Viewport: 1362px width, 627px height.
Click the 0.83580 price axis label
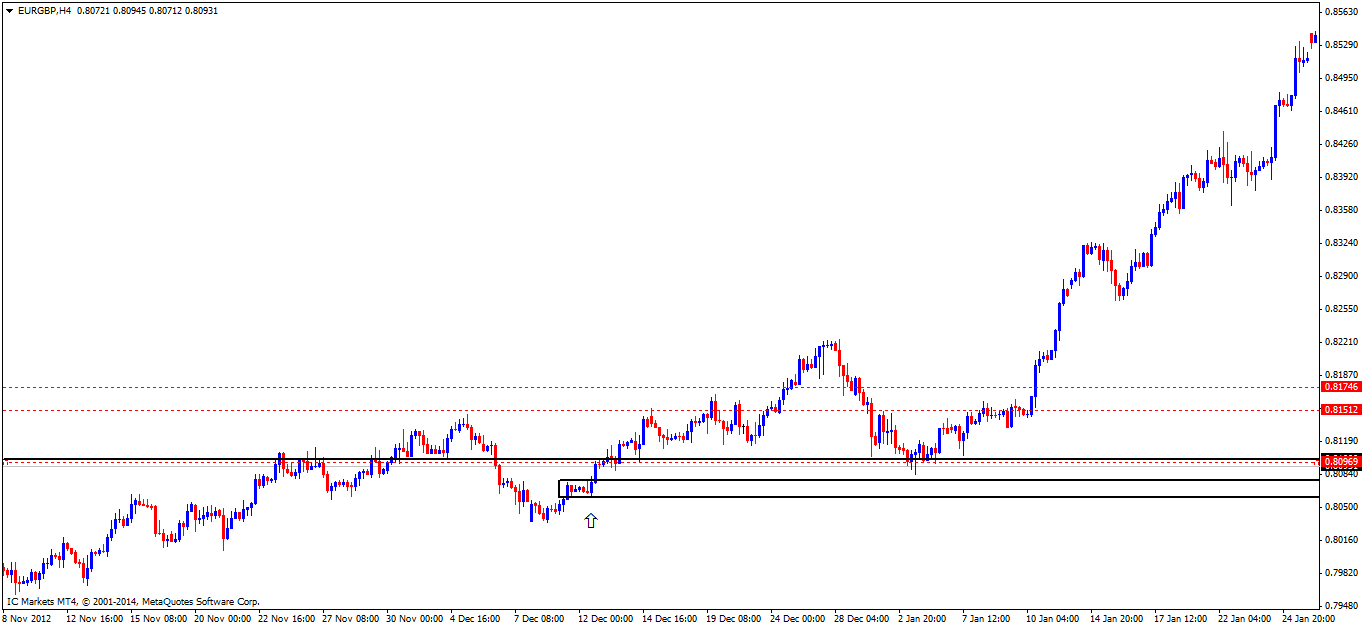pos(1341,210)
